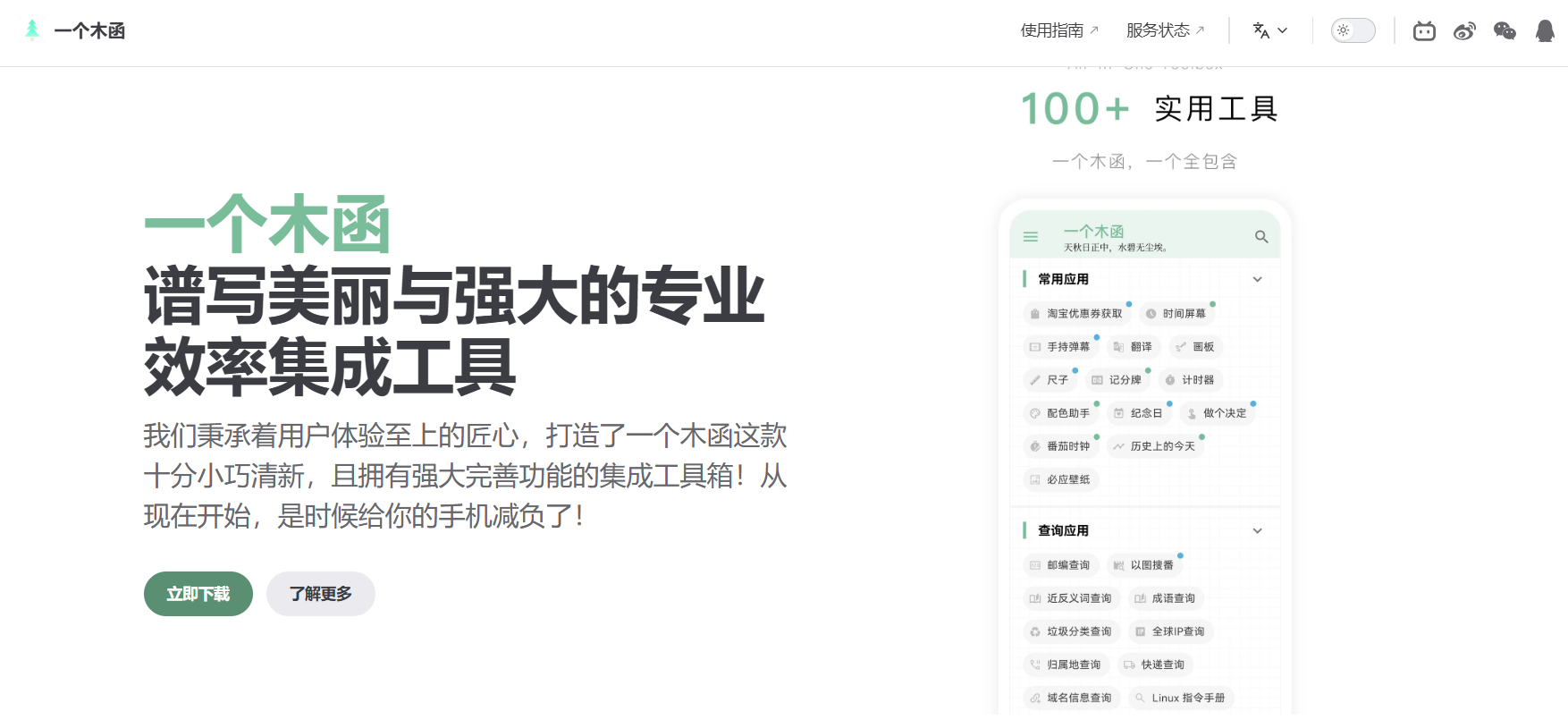This screenshot has height=728, width=1568.
Task: Go to 一个木函 home title
Action: 89,31
